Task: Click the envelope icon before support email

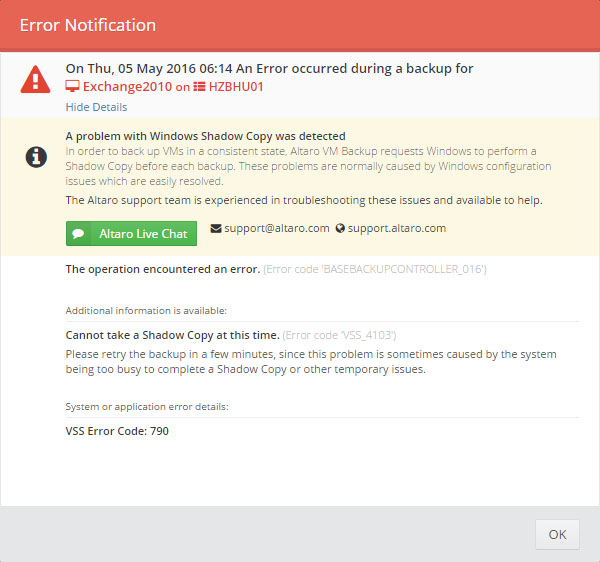Action: (216, 228)
